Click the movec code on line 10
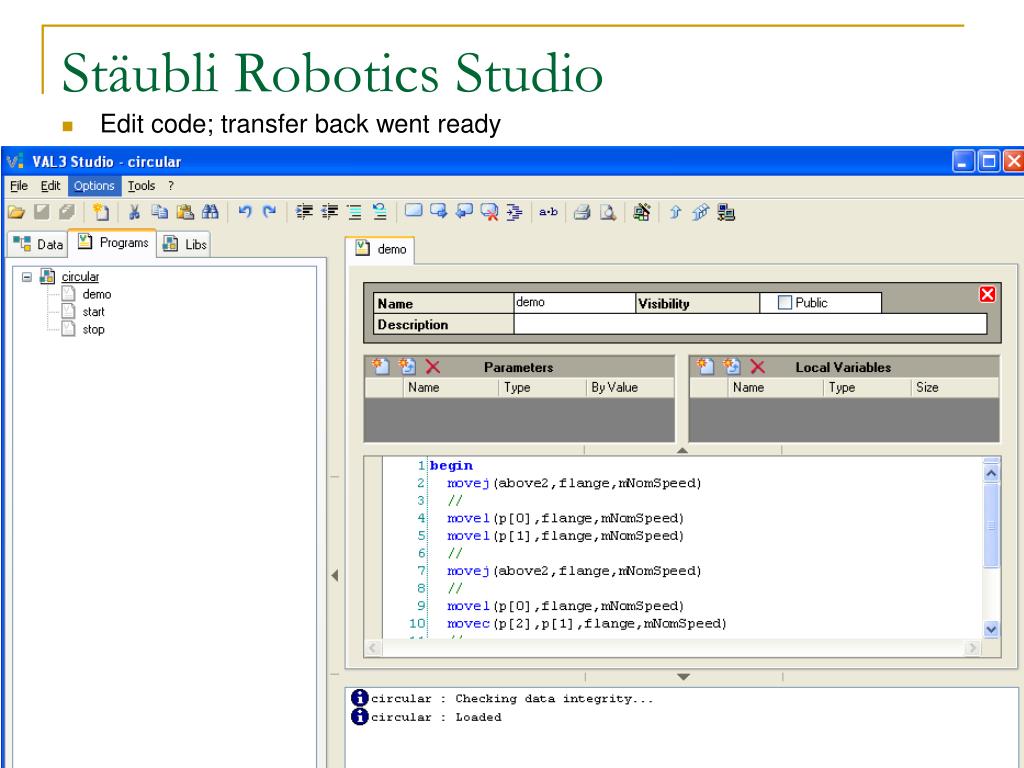This screenshot has width=1024, height=768. click(x=586, y=624)
